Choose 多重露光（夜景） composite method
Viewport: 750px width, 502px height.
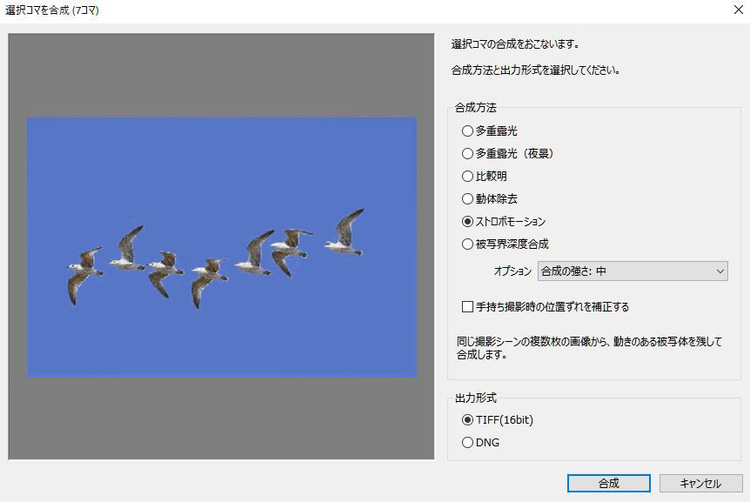point(467,154)
